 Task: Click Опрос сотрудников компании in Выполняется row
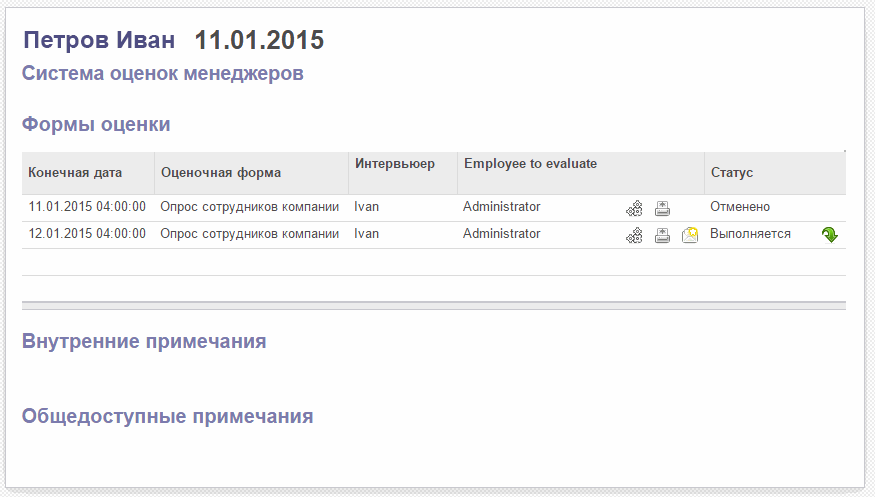click(x=249, y=234)
